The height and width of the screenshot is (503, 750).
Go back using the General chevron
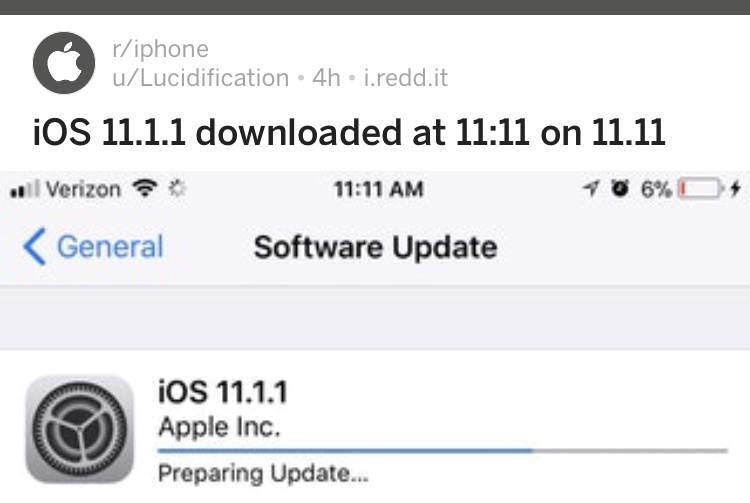(34, 246)
